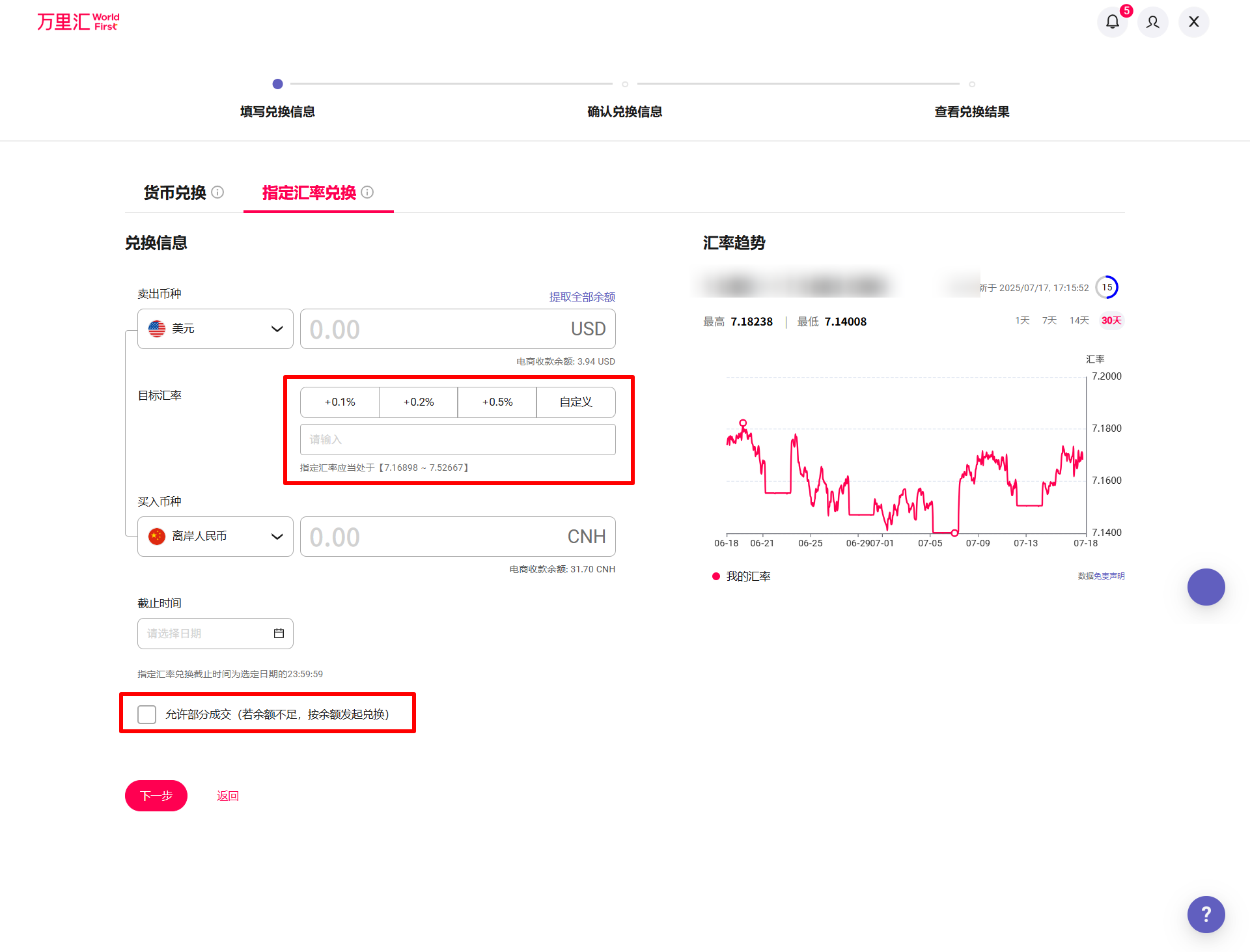The image size is (1250, 952).
Task: Select the 7天 chart range tab
Action: [x=1049, y=320]
